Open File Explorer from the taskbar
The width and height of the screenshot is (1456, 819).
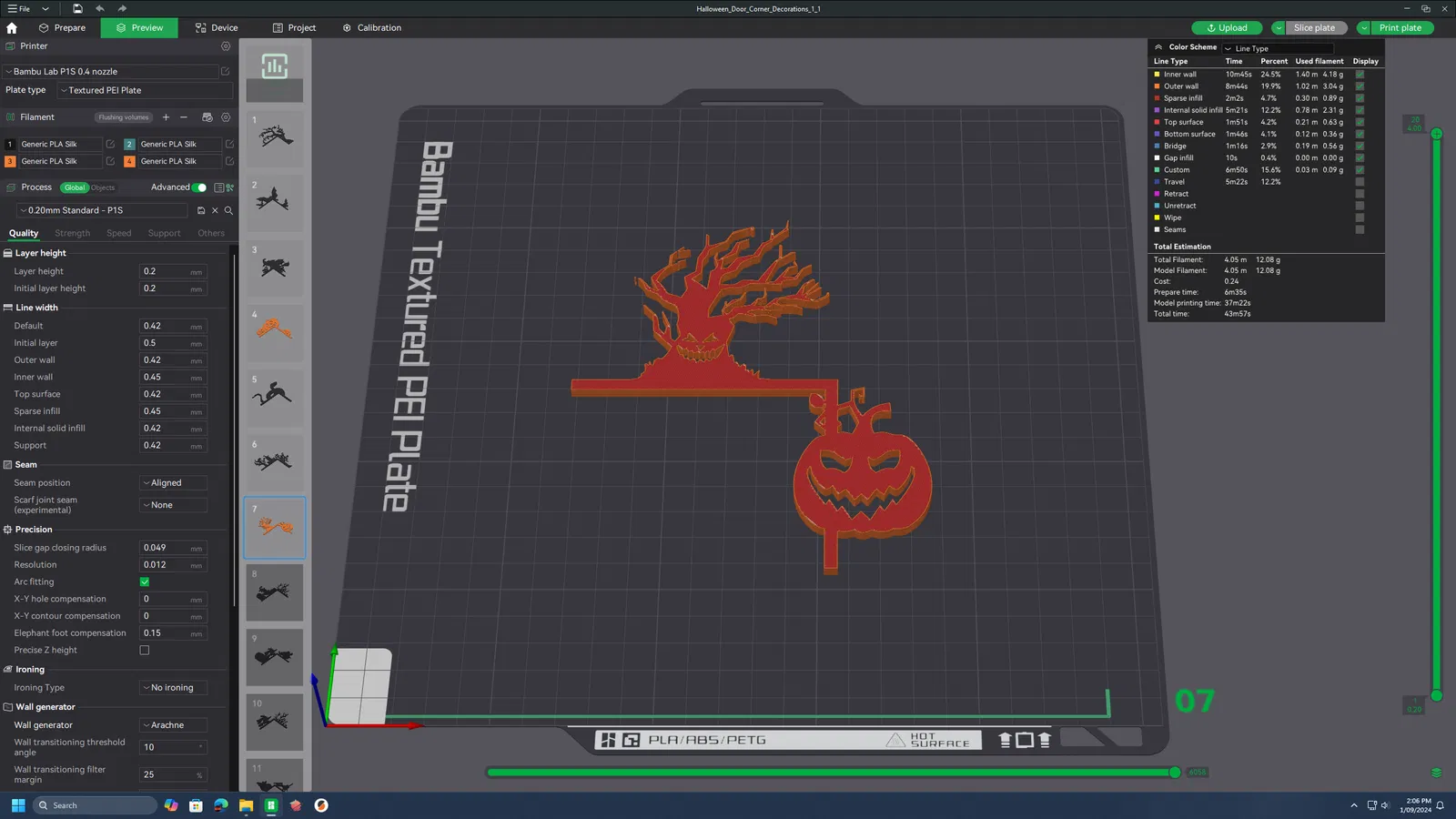(246, 805)
